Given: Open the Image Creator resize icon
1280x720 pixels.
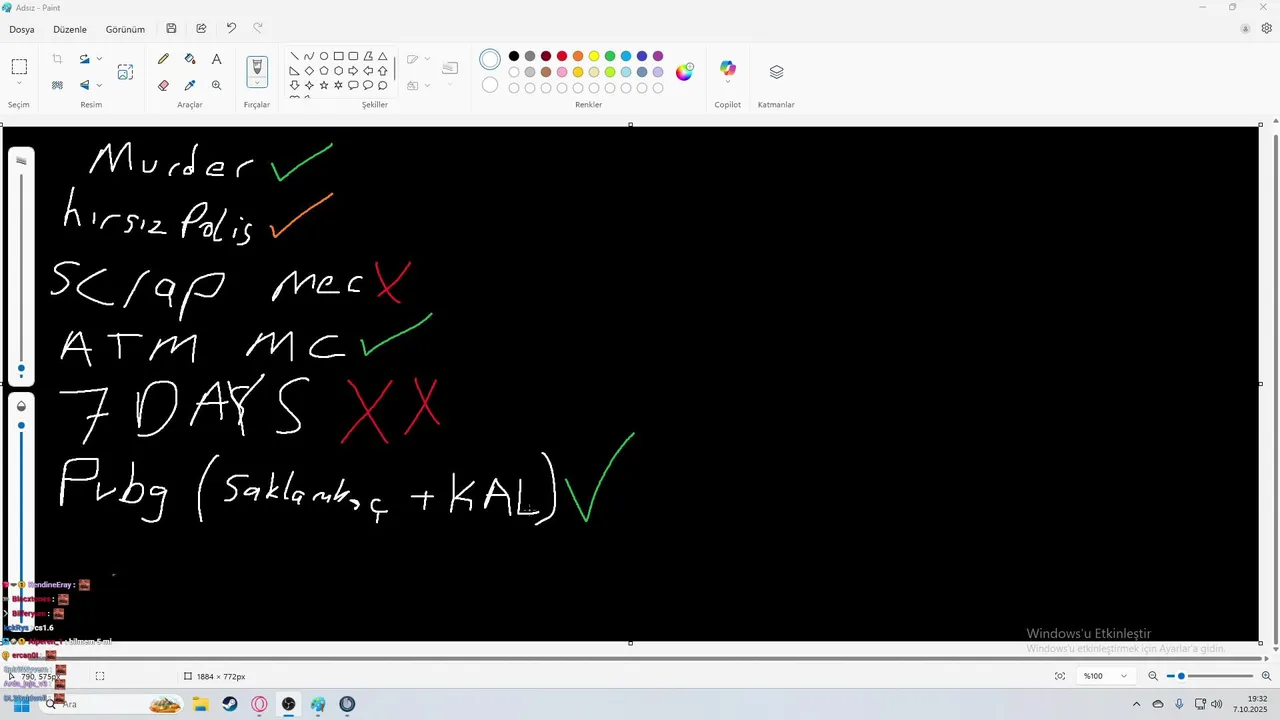Looking at the screenshot, I should (125, 72).
